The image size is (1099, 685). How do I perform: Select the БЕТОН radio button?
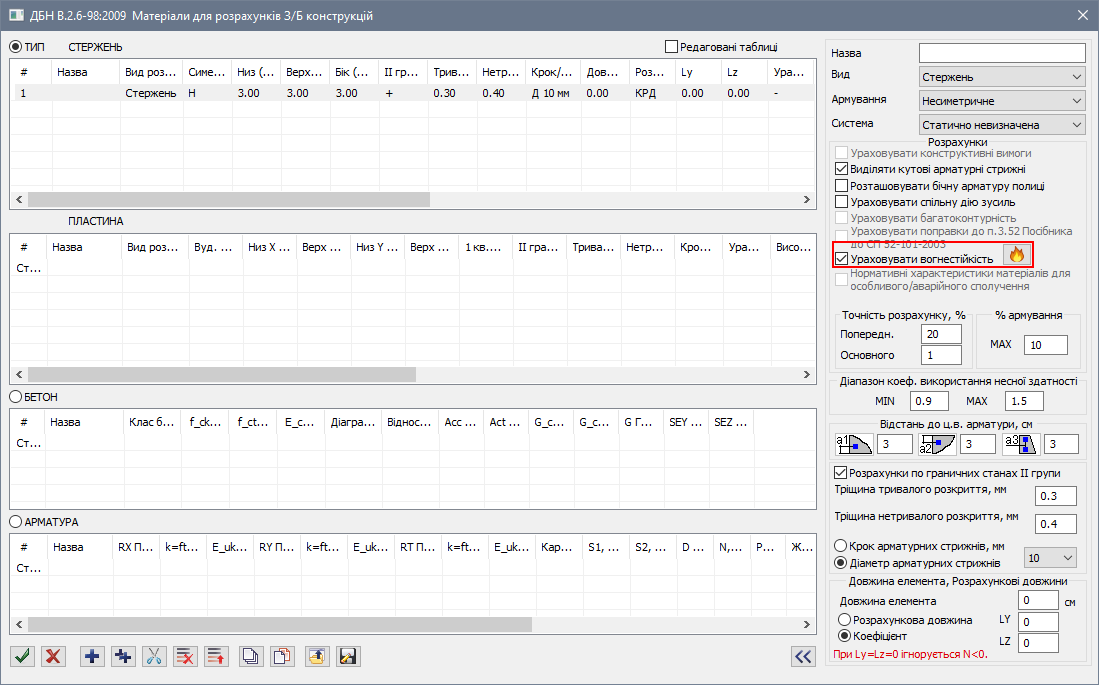tap(16, 397)
